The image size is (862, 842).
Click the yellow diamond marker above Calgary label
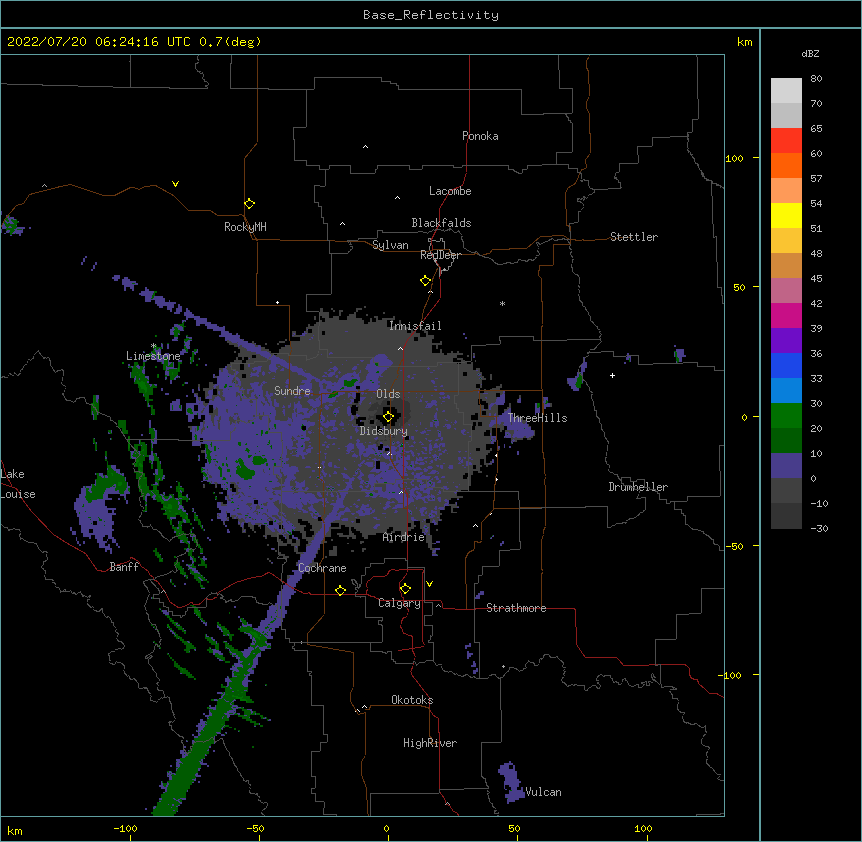point(405,589)
